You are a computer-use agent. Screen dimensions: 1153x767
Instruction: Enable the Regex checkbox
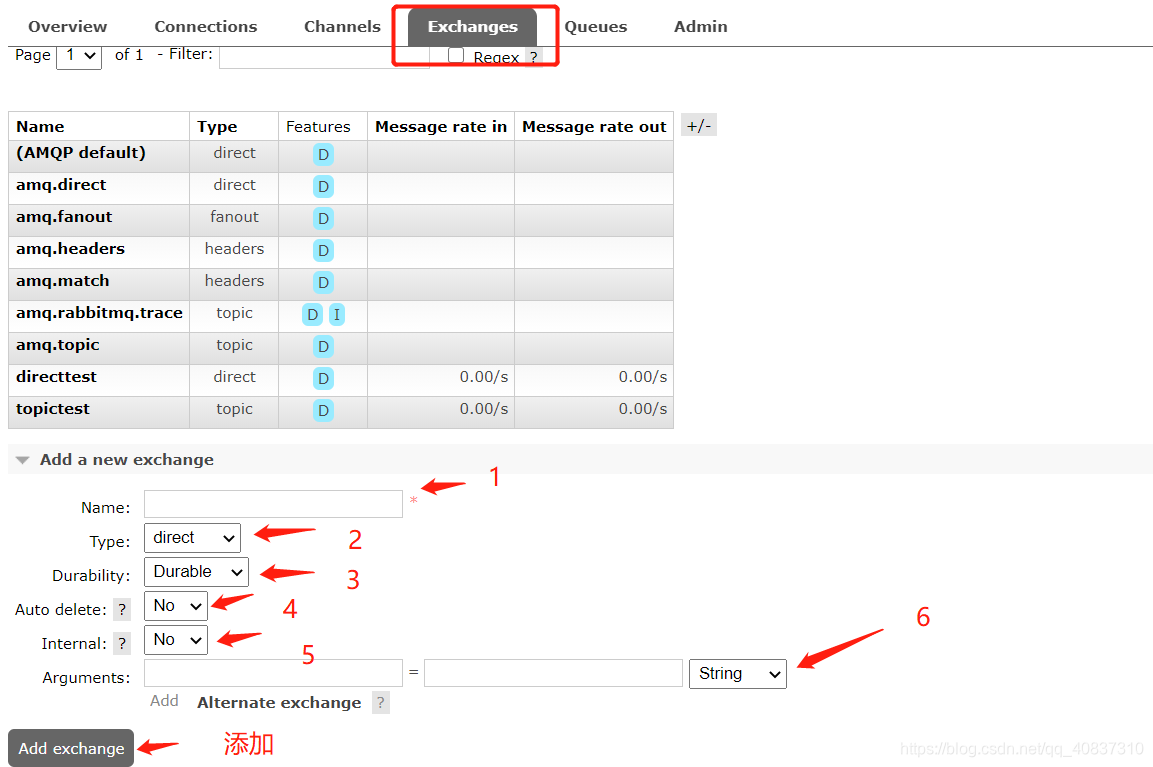456,55
